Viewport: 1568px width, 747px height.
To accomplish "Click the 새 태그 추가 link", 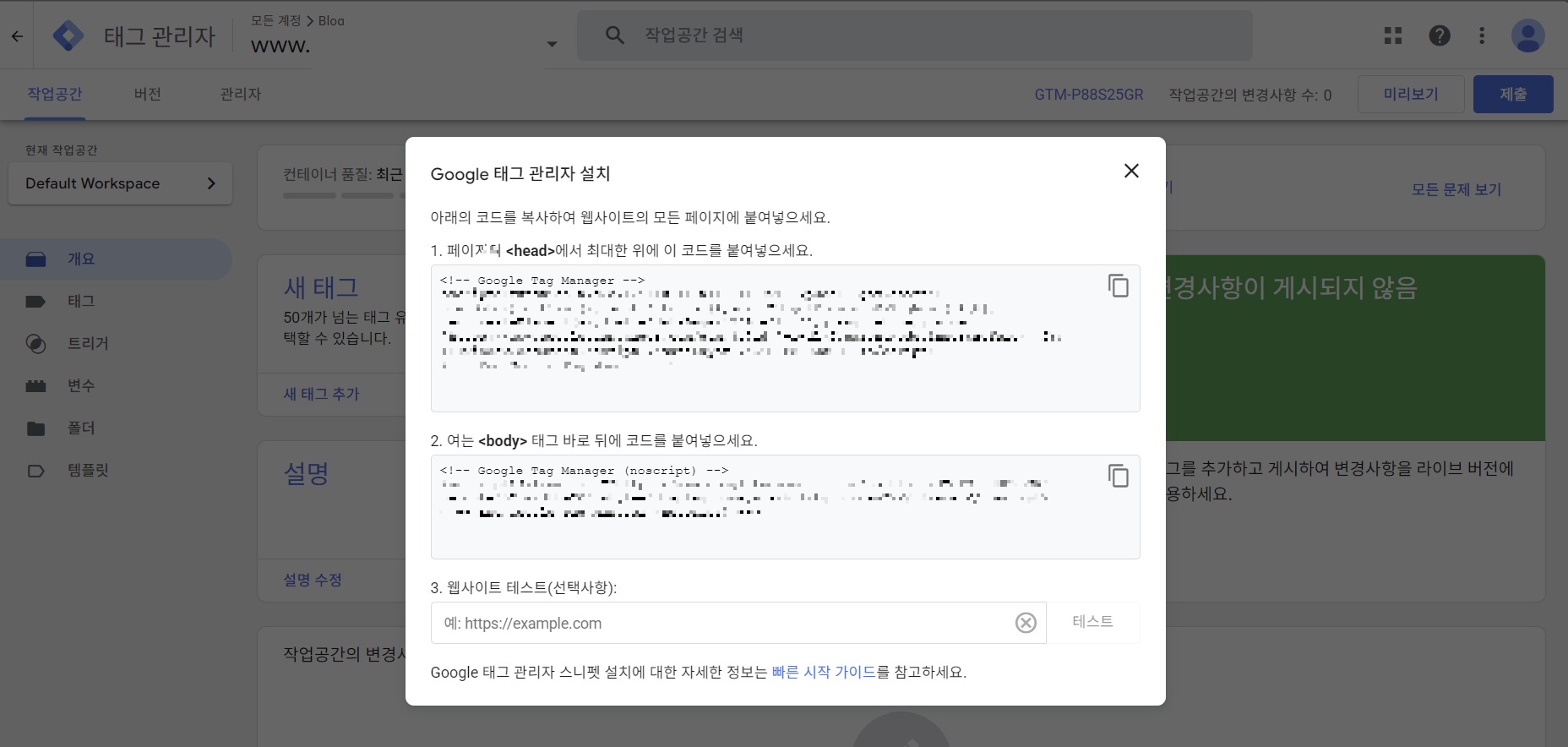I will pyautogui.click(x=321, y=394).
